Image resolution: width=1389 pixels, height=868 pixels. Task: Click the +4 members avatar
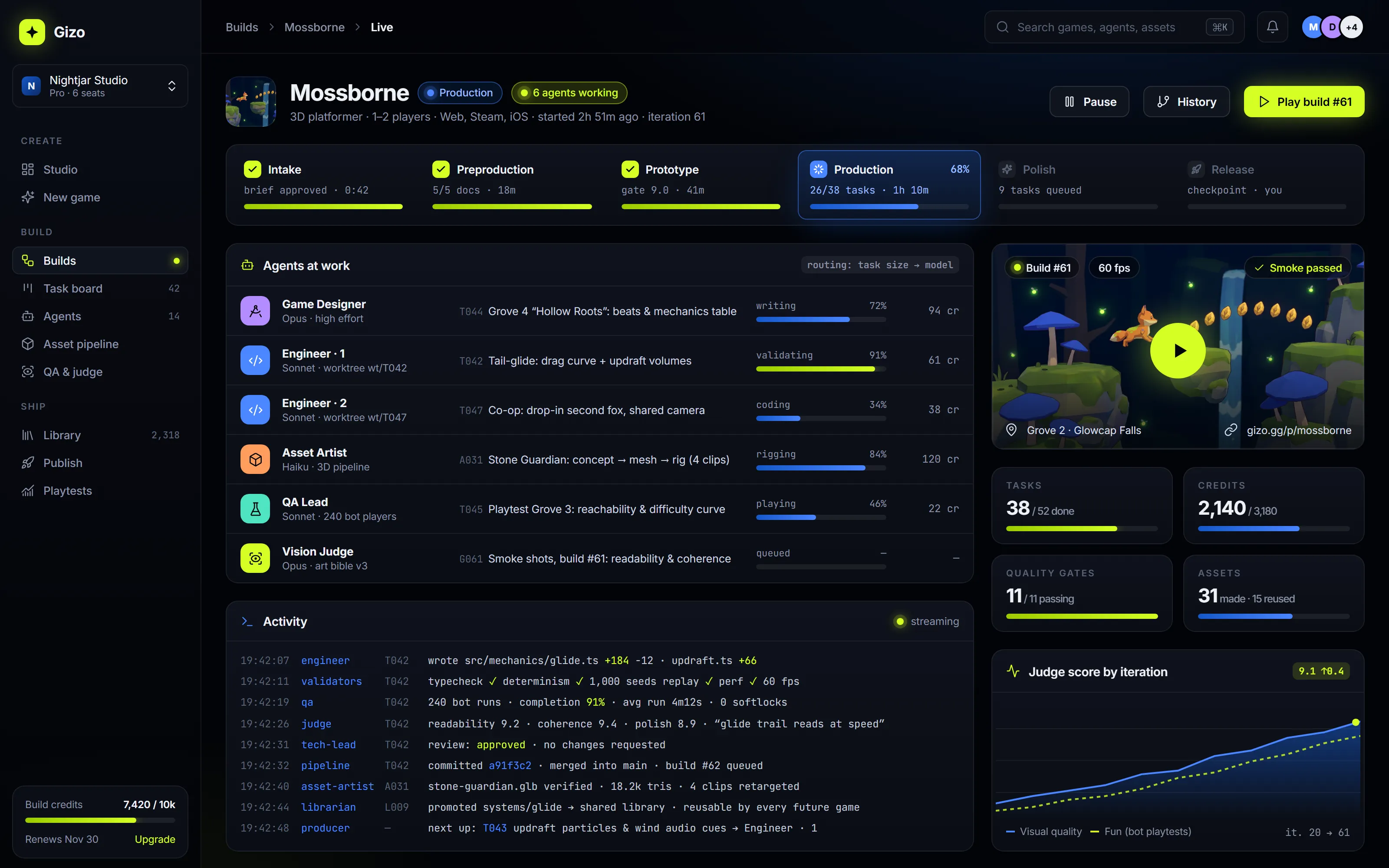(1352, 27)
